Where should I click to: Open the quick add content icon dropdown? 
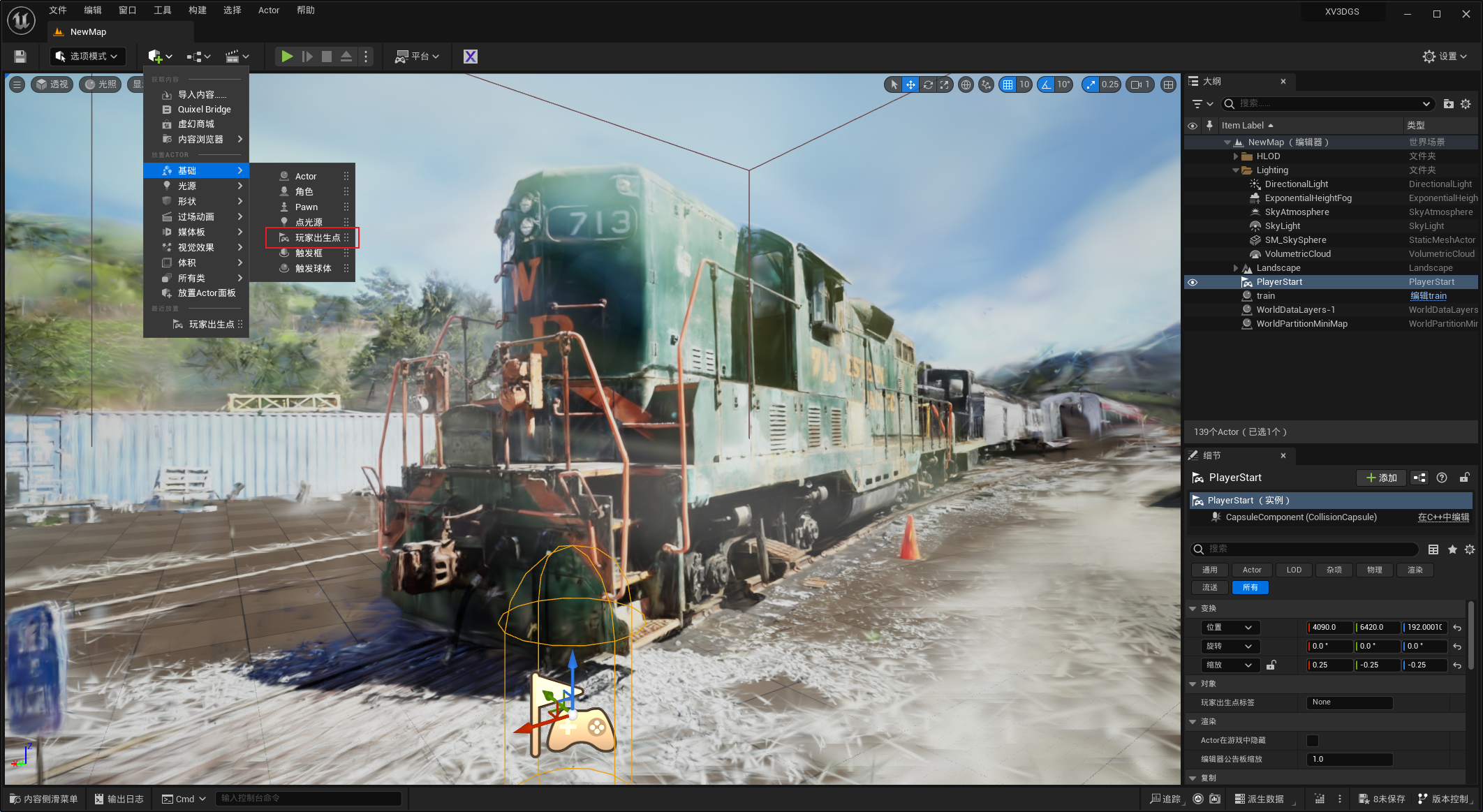pyautogui.click(x=160, y=57)
